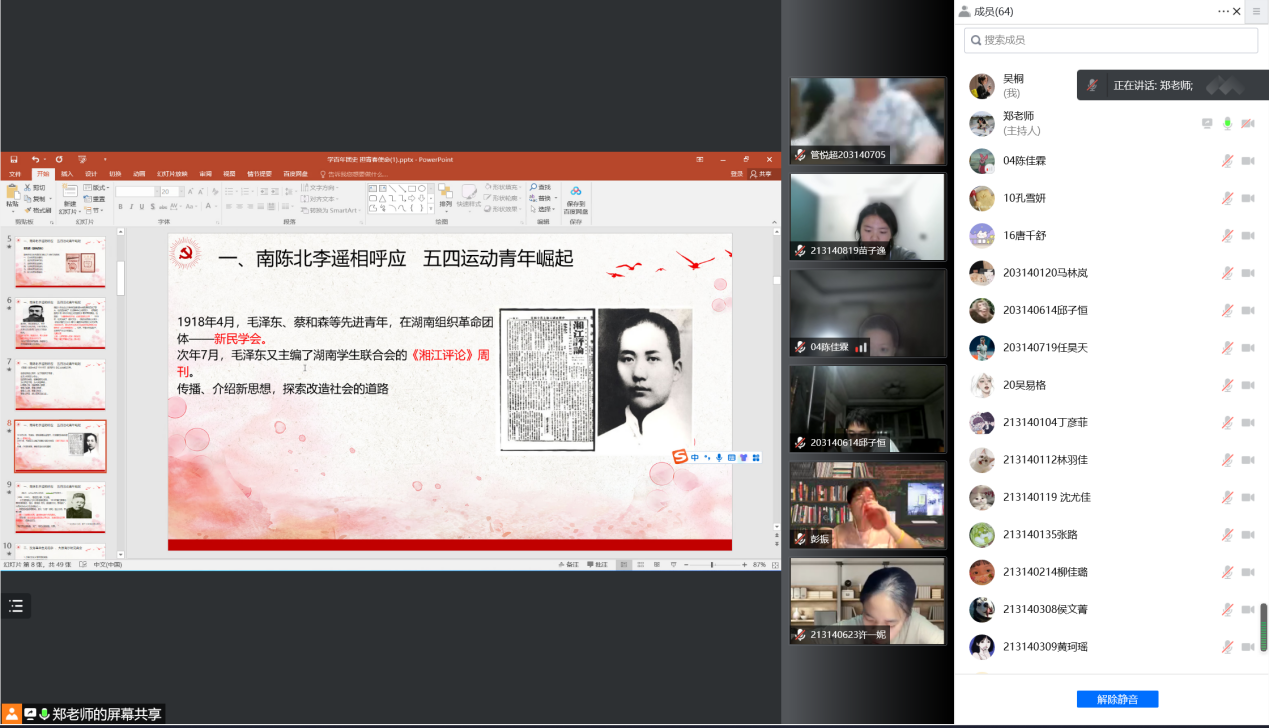1269x728 pixels.
Task: Toggle microphone icon for 16唐千舒
Action: coord(1227,236)
